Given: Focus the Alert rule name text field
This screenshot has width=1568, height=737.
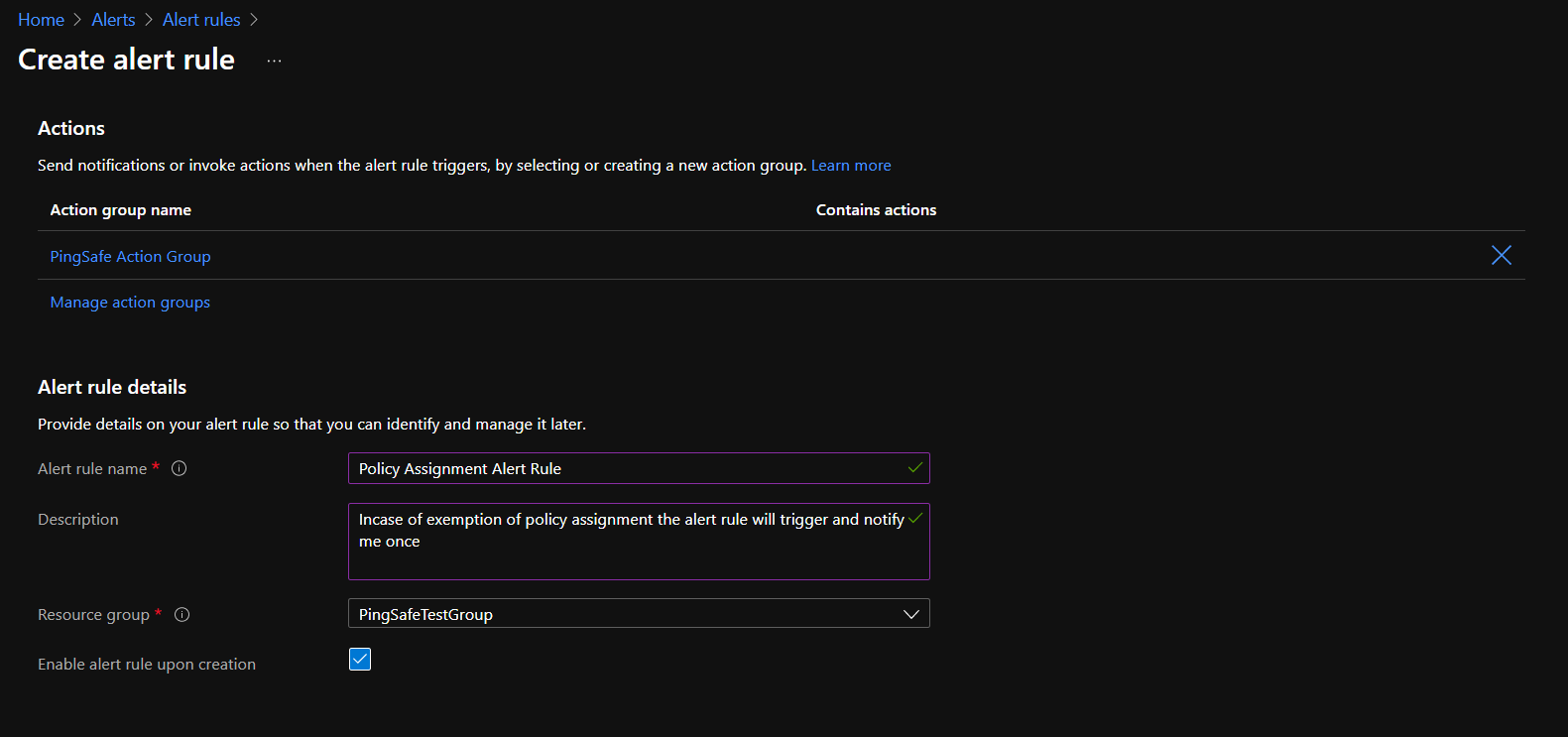Looking at the screenshot, I should tap(625, 468).
